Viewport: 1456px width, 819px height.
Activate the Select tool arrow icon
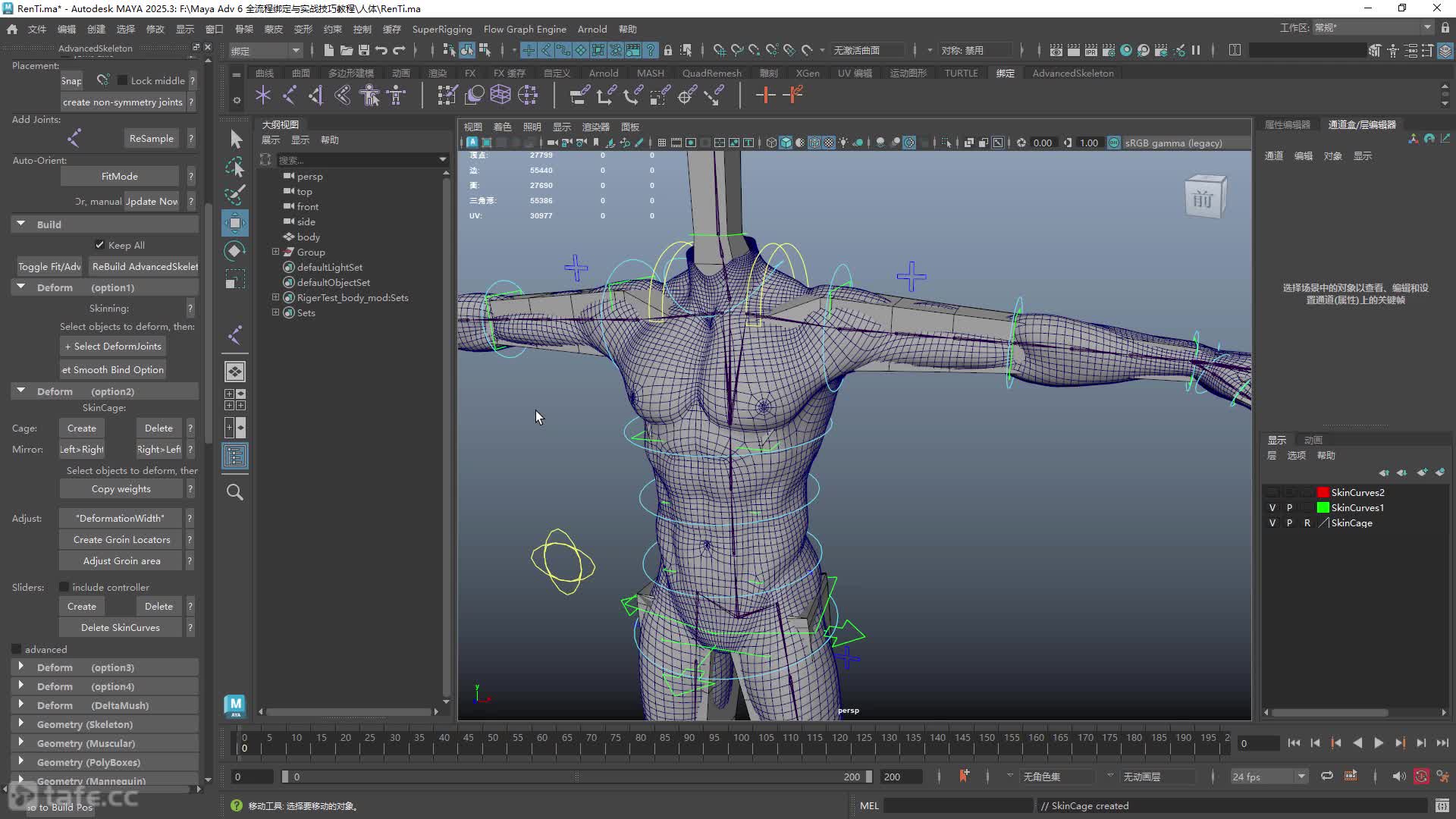pos(235,140)
